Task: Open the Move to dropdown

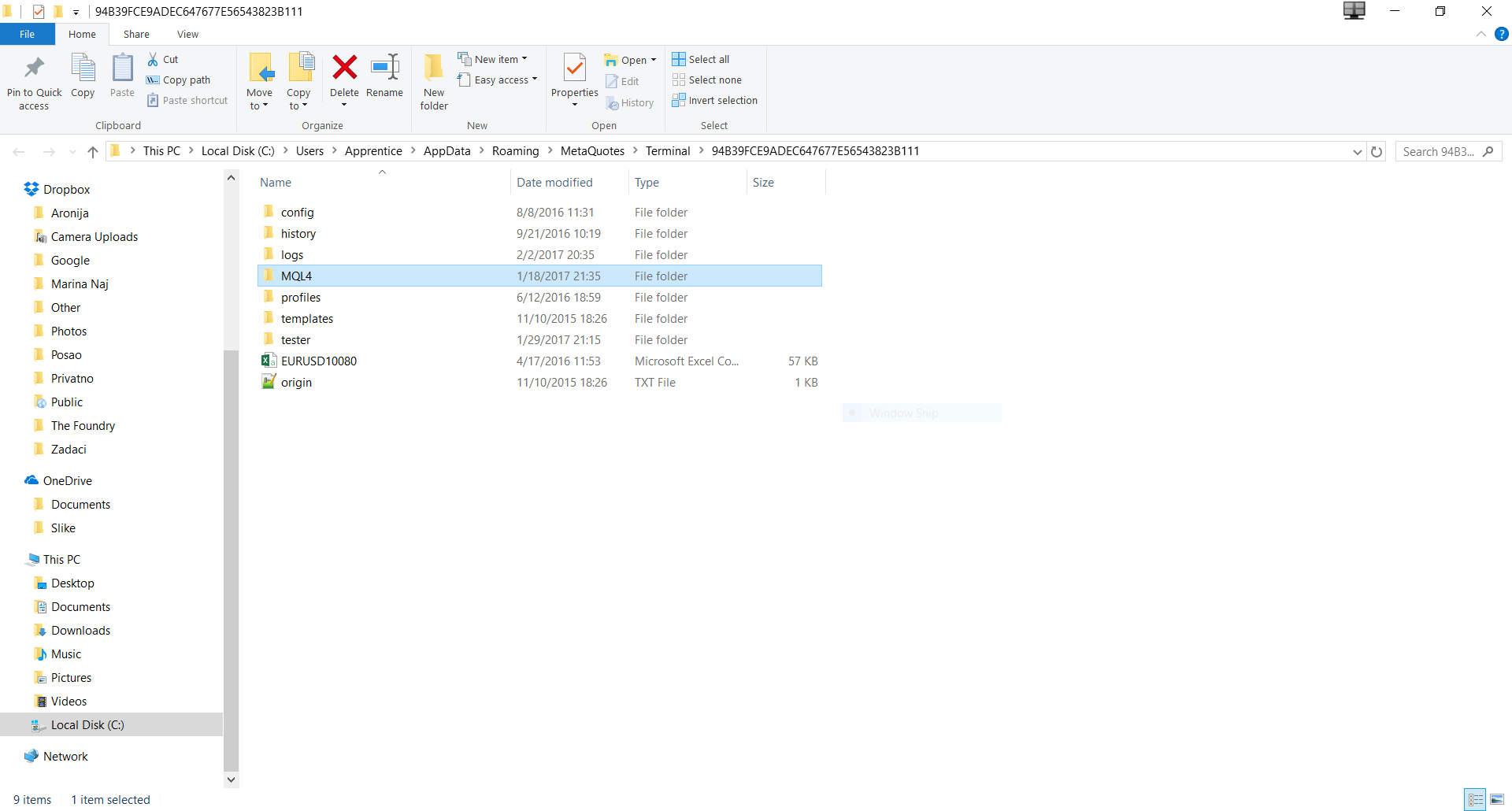Action: (260, 82)
